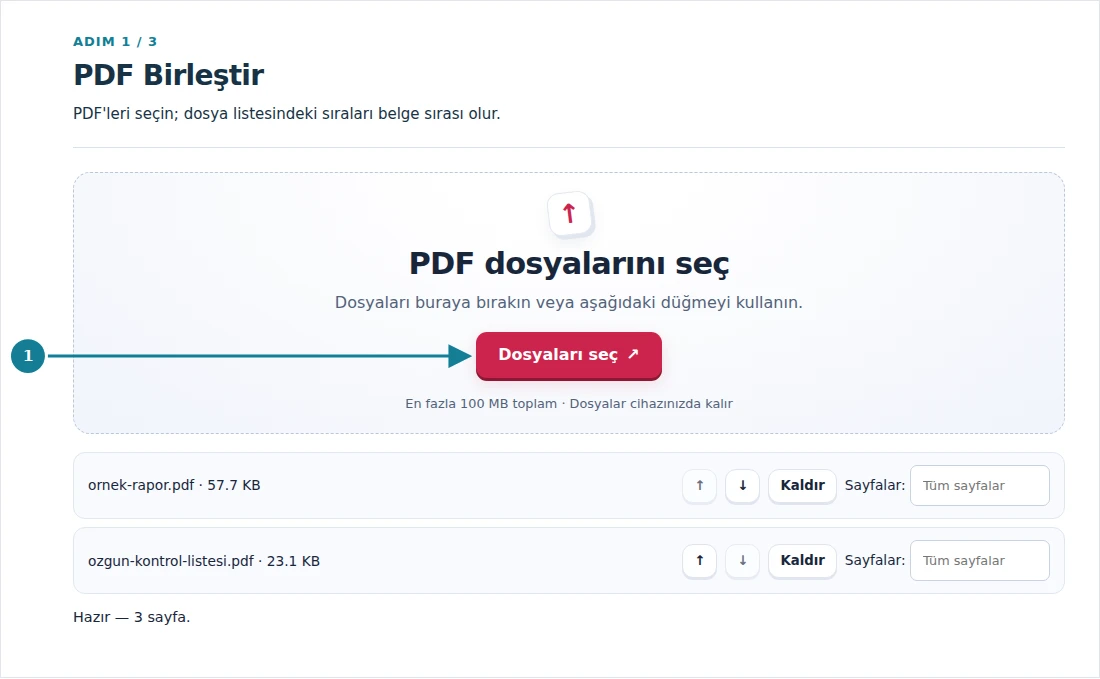
Task: Click the 'PDF Birleştir' heading
Action: [168, 75]
